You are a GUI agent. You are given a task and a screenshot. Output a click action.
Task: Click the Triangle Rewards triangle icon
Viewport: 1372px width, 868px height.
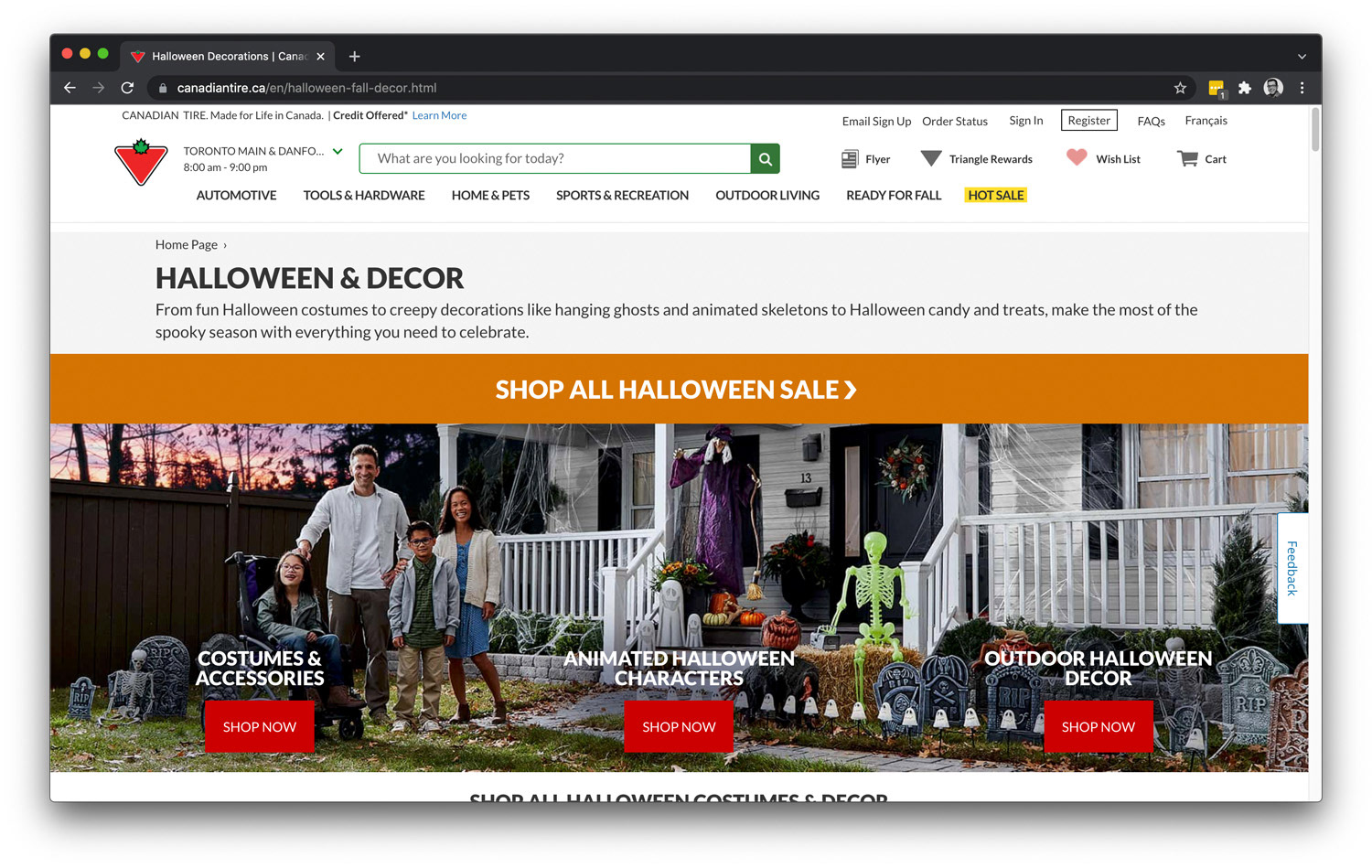931,158
